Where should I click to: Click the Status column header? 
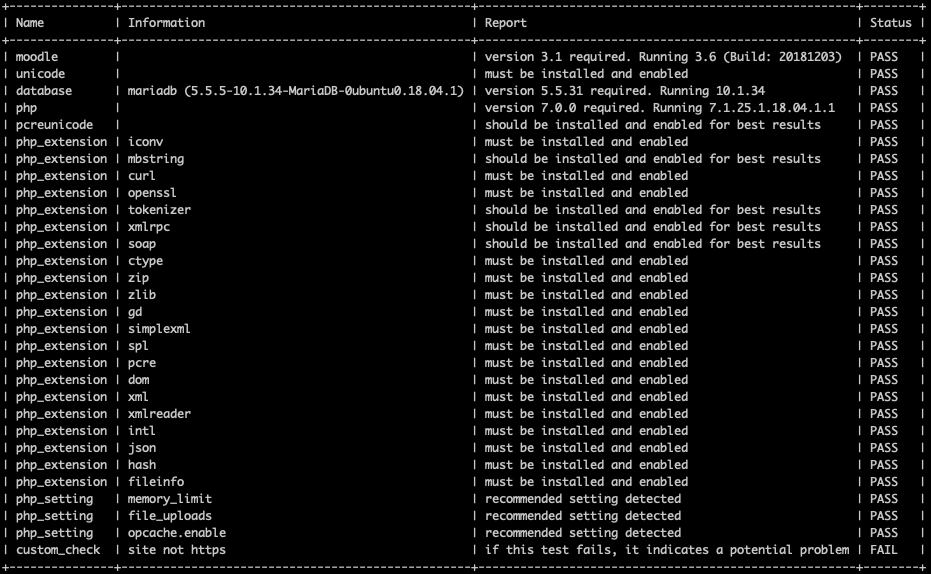point(890,23)
